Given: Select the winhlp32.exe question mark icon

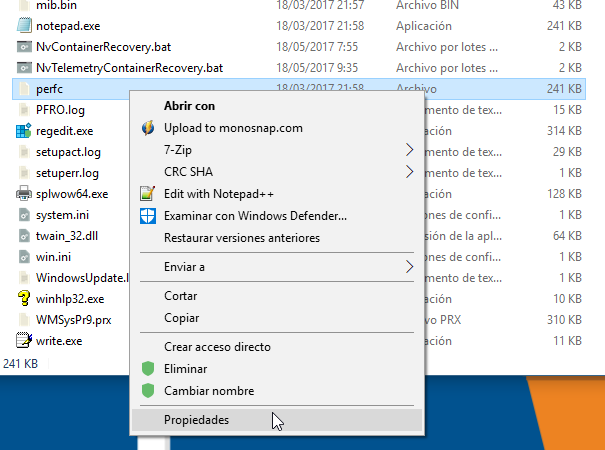Looking at the screenshot, I should (25, 298).
